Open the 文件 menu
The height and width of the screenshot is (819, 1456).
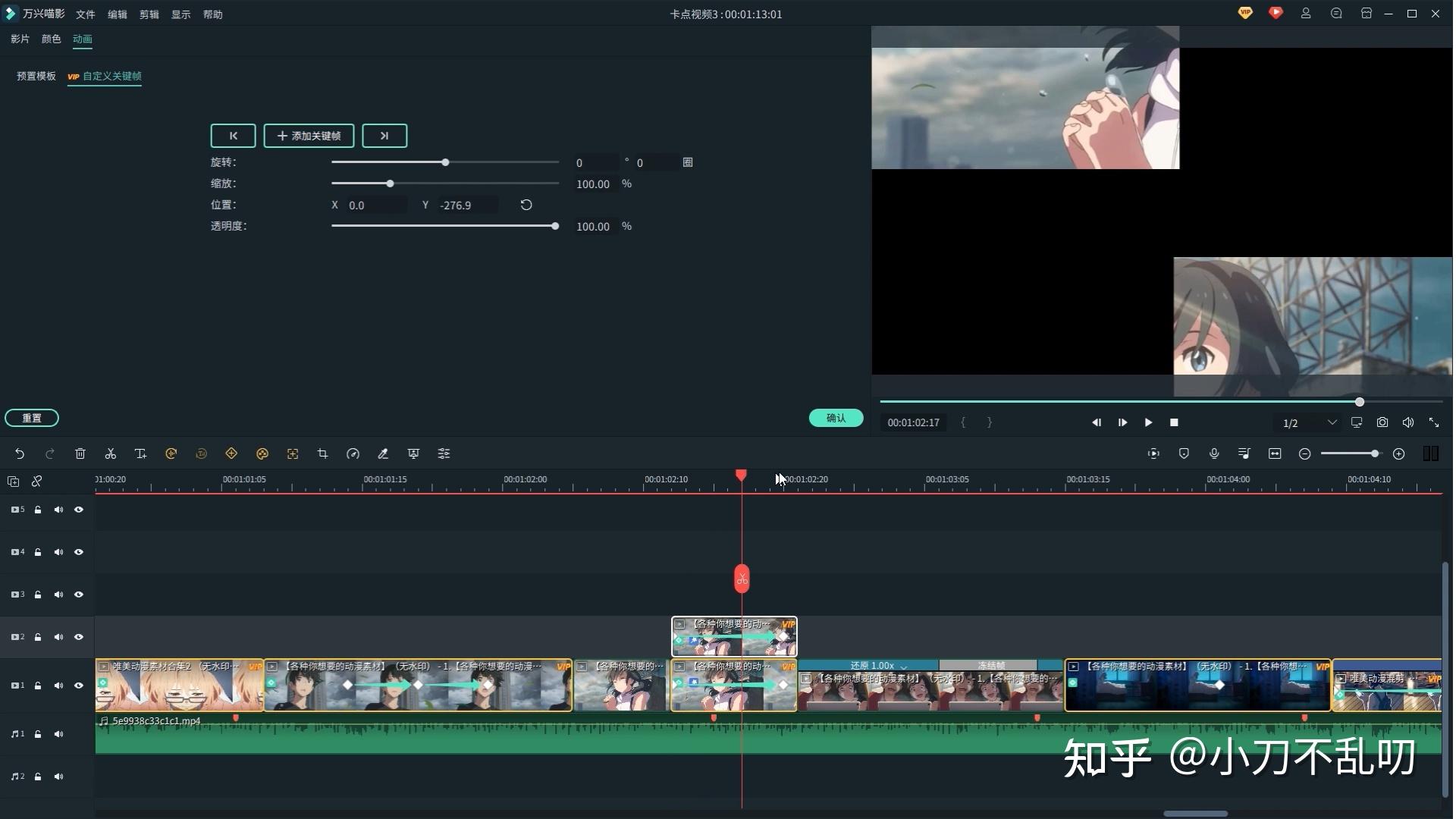[x=86, y=14]
